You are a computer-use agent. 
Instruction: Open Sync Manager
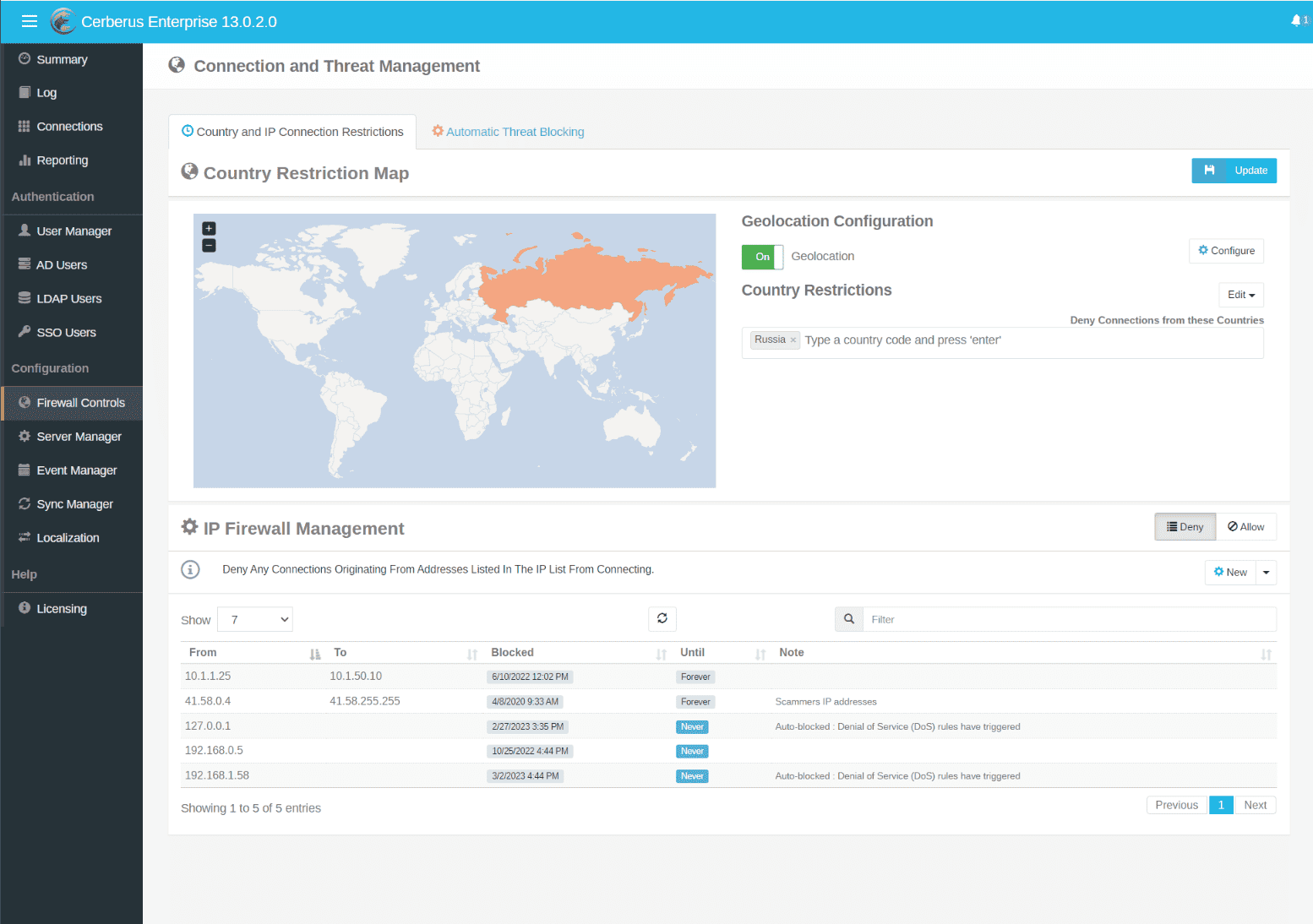(x=72, y=504)
